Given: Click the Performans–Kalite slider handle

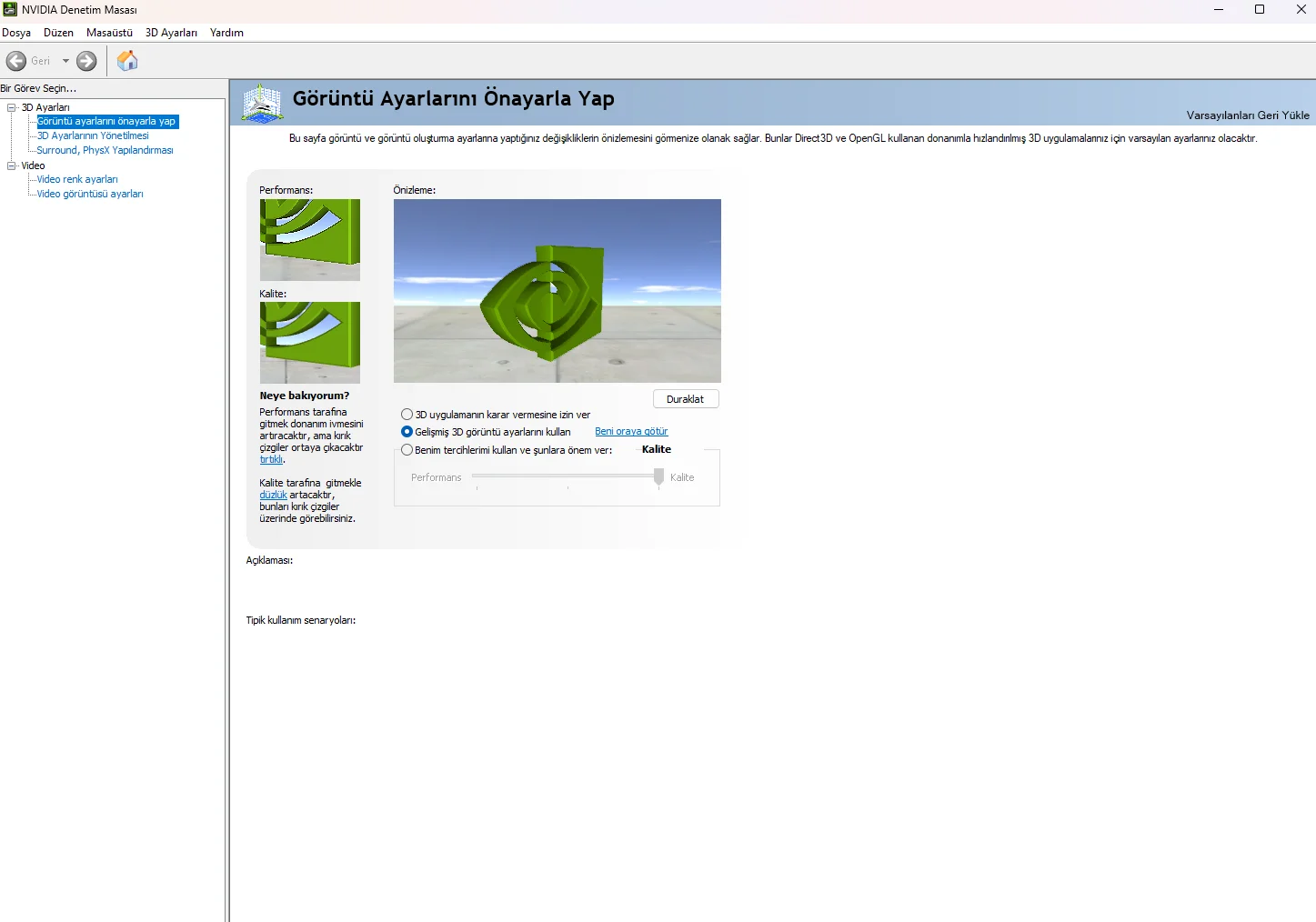Looking at the screenshot, I should point(658,477).
